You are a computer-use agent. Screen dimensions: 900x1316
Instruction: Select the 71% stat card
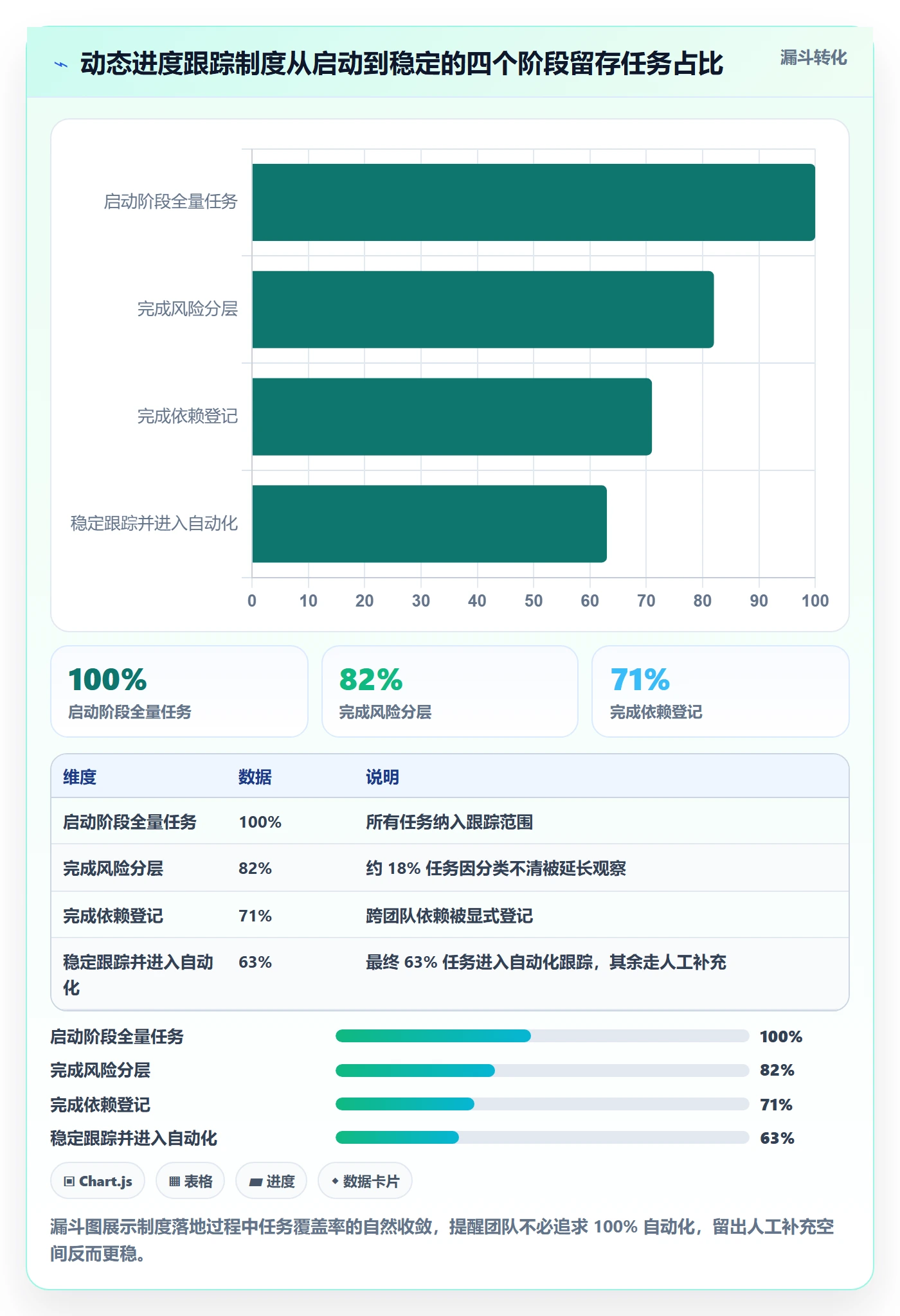(721, 691)
